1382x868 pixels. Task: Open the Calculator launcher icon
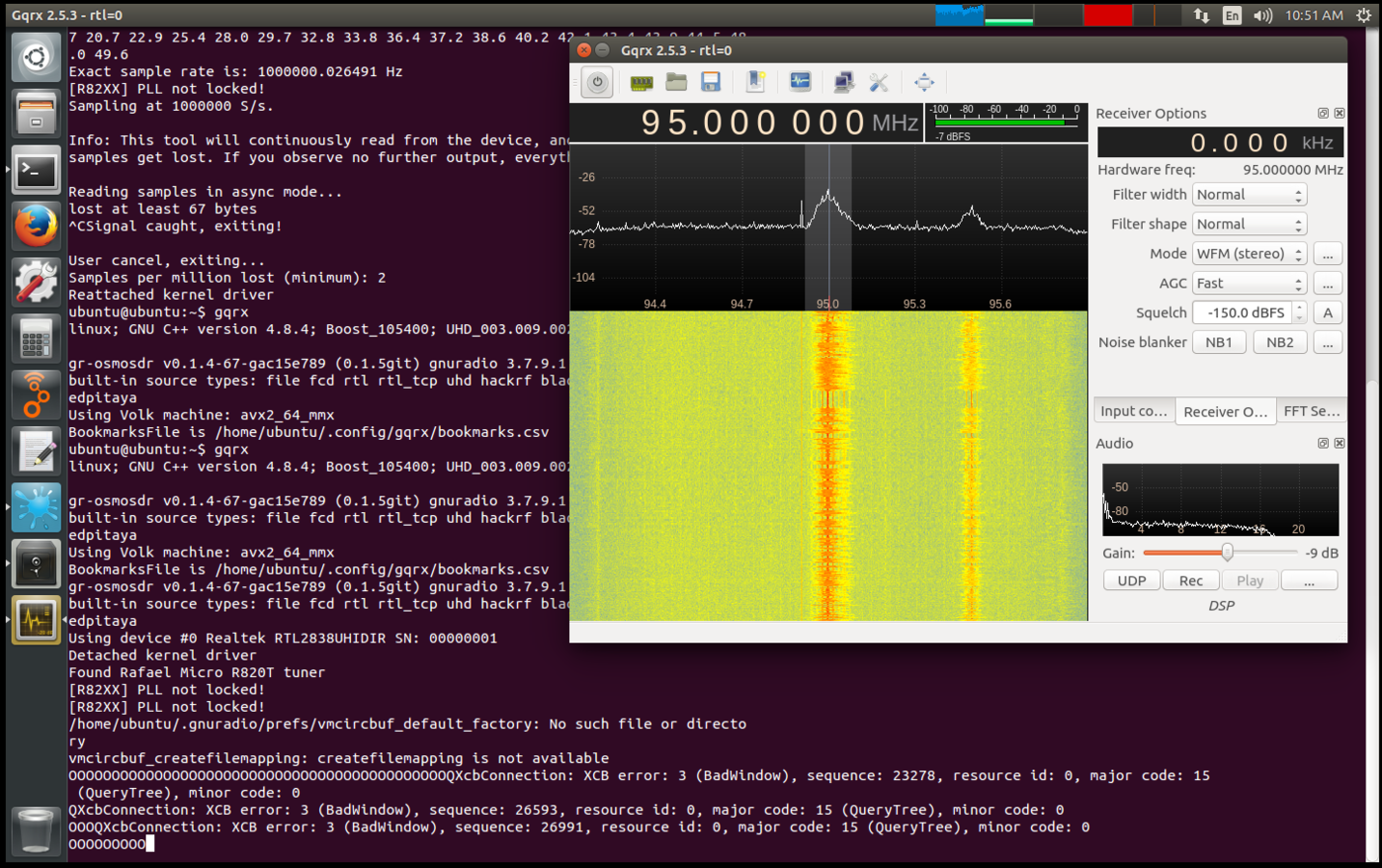click(x=36, y=339)
